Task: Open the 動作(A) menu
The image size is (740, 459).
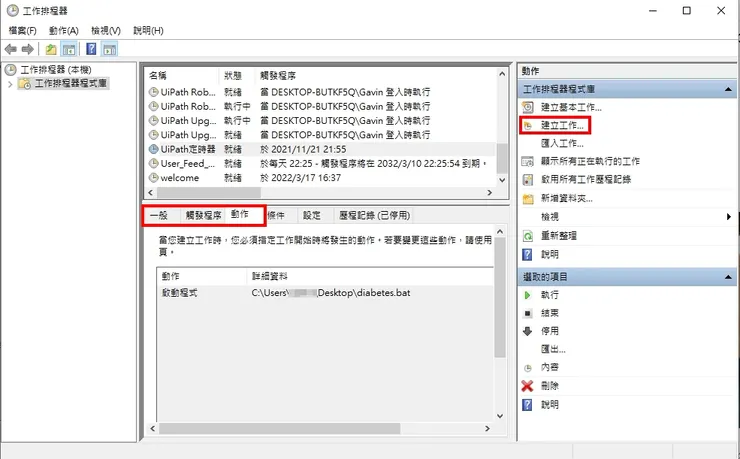Action: point(63,31)
